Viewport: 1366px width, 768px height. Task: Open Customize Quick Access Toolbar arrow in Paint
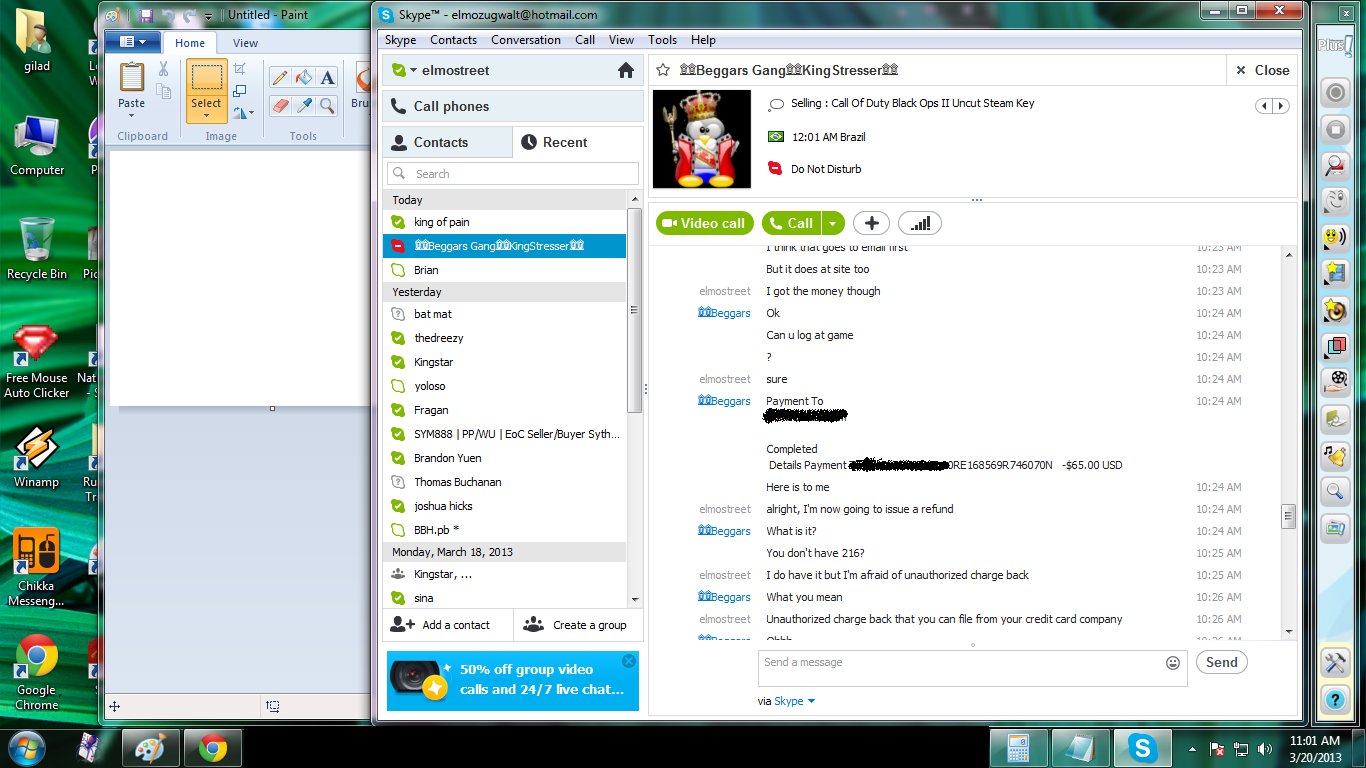tap(209, 17)
